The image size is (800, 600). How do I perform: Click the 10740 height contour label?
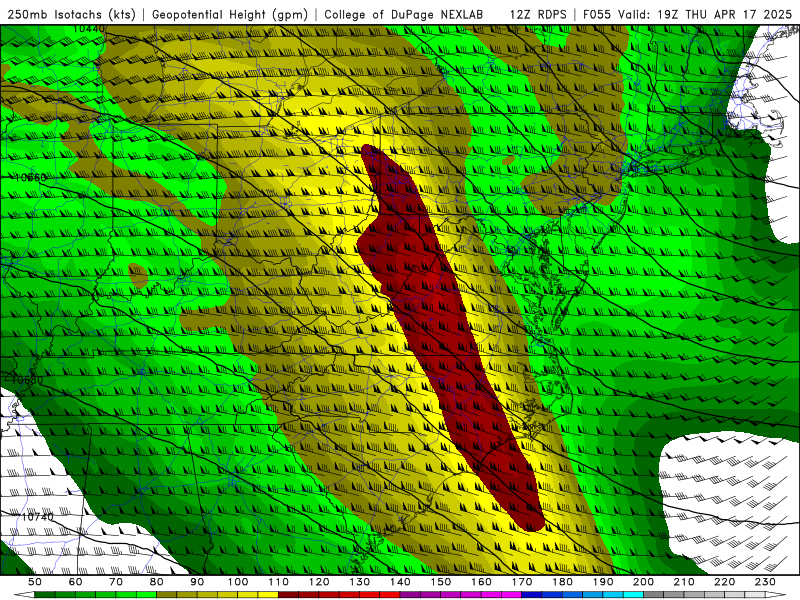pos(37,517)
